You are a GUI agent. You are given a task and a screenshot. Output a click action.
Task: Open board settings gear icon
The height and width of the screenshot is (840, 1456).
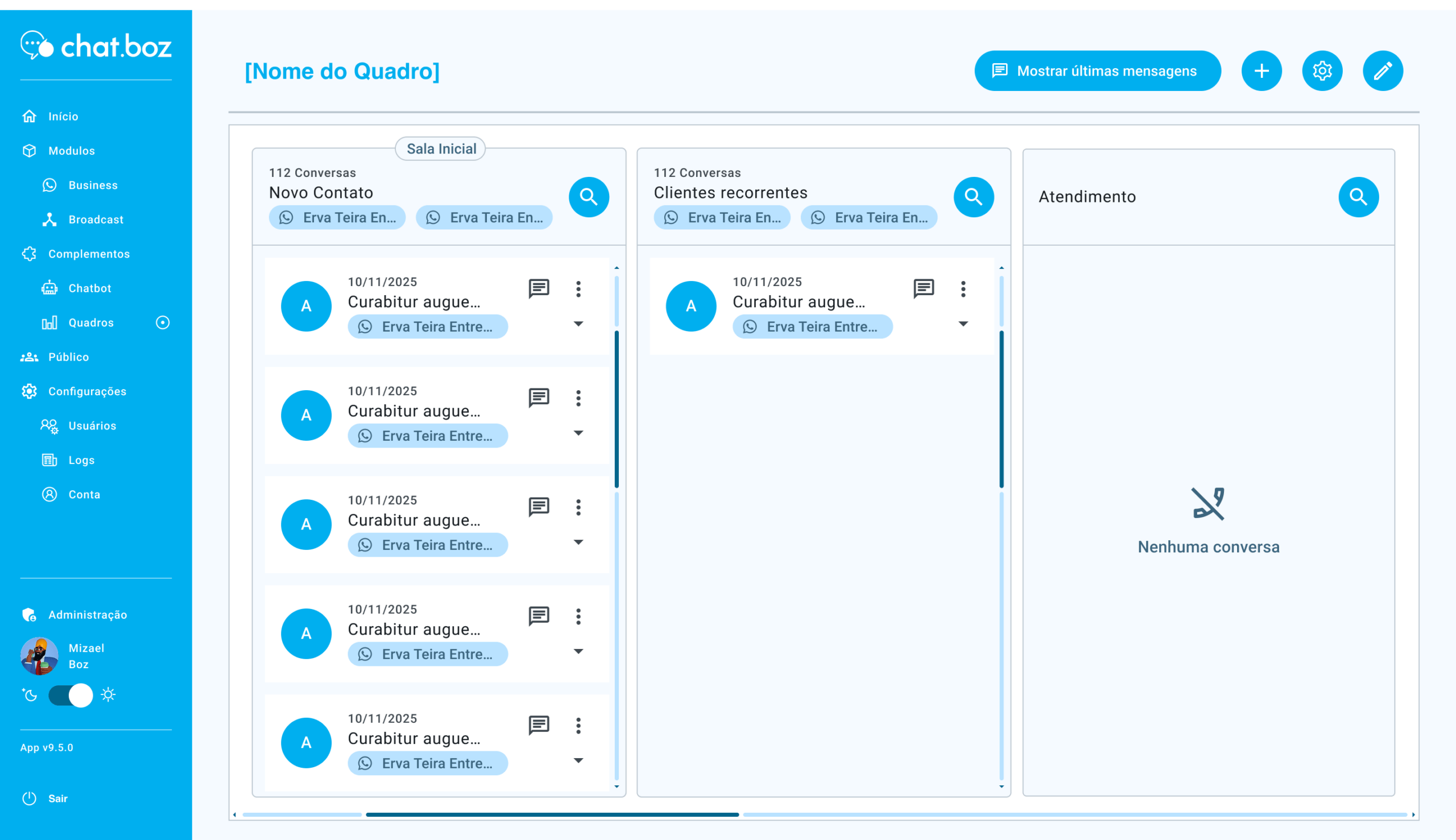pyautogui.click(x=1322, y=71)
